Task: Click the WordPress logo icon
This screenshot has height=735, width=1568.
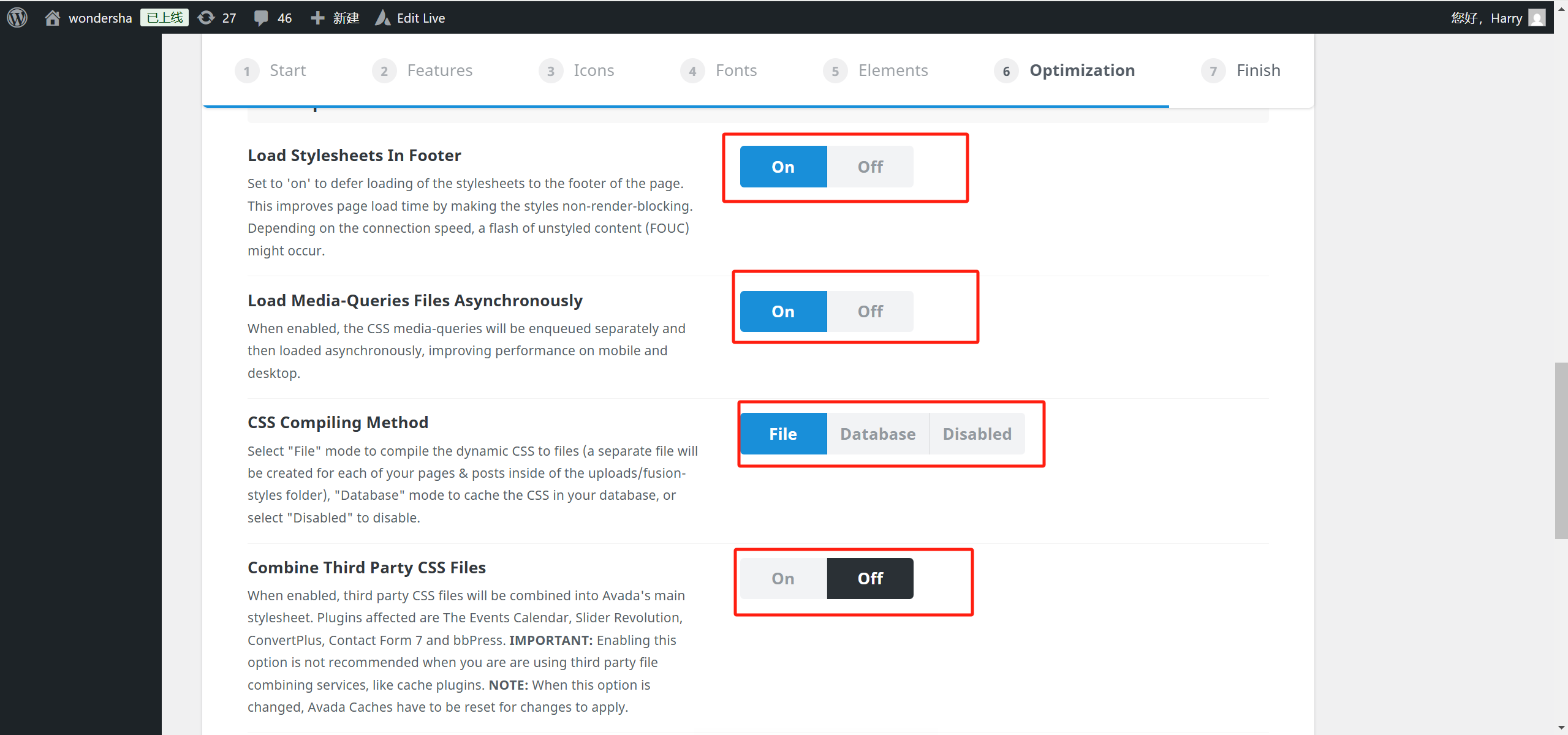Action: click(x=17, y=17)
